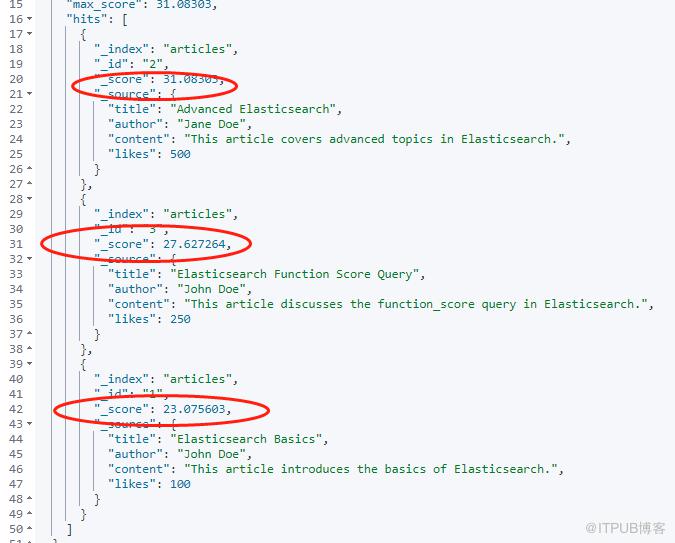The image size is (675, 543).
Task: Collapse the first hit object at line 17
Action: point(29,34)
